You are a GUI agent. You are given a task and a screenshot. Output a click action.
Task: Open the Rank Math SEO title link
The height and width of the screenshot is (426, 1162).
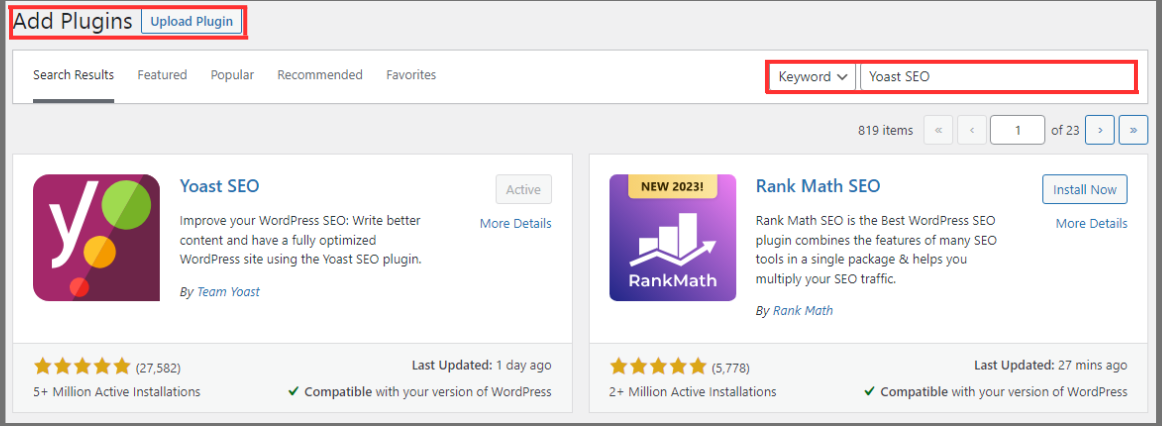click(818, 185)
